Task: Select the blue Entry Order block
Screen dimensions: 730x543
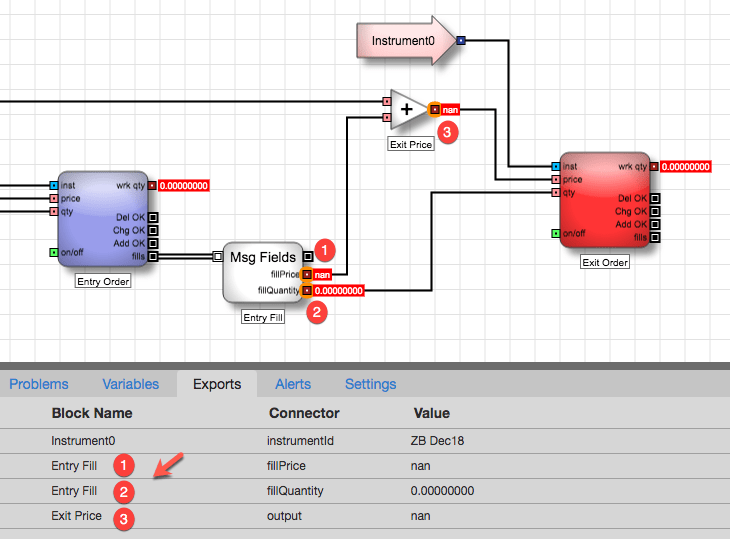Action: tap(103, 218)
